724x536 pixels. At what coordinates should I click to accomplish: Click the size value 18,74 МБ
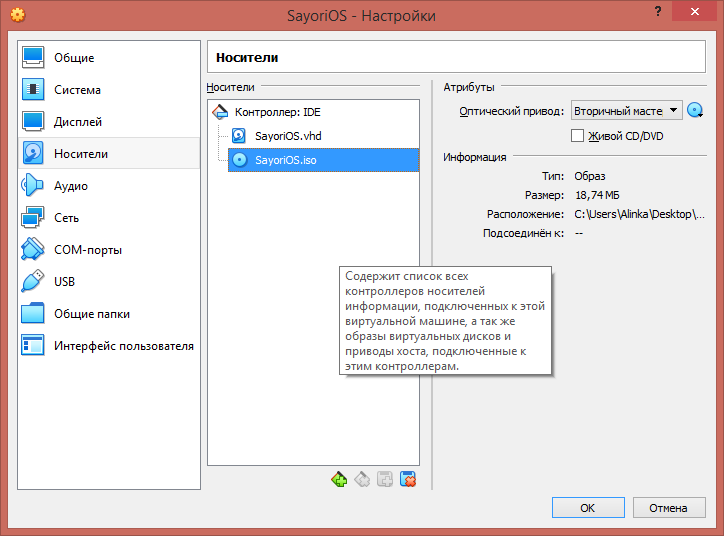tap(597, 195)
